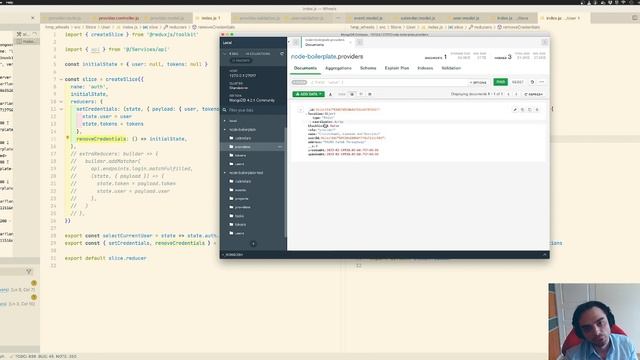This screenshot has width=640, height=360.
Task: Open the Schema tab
Action: click(x=368, y=68)
